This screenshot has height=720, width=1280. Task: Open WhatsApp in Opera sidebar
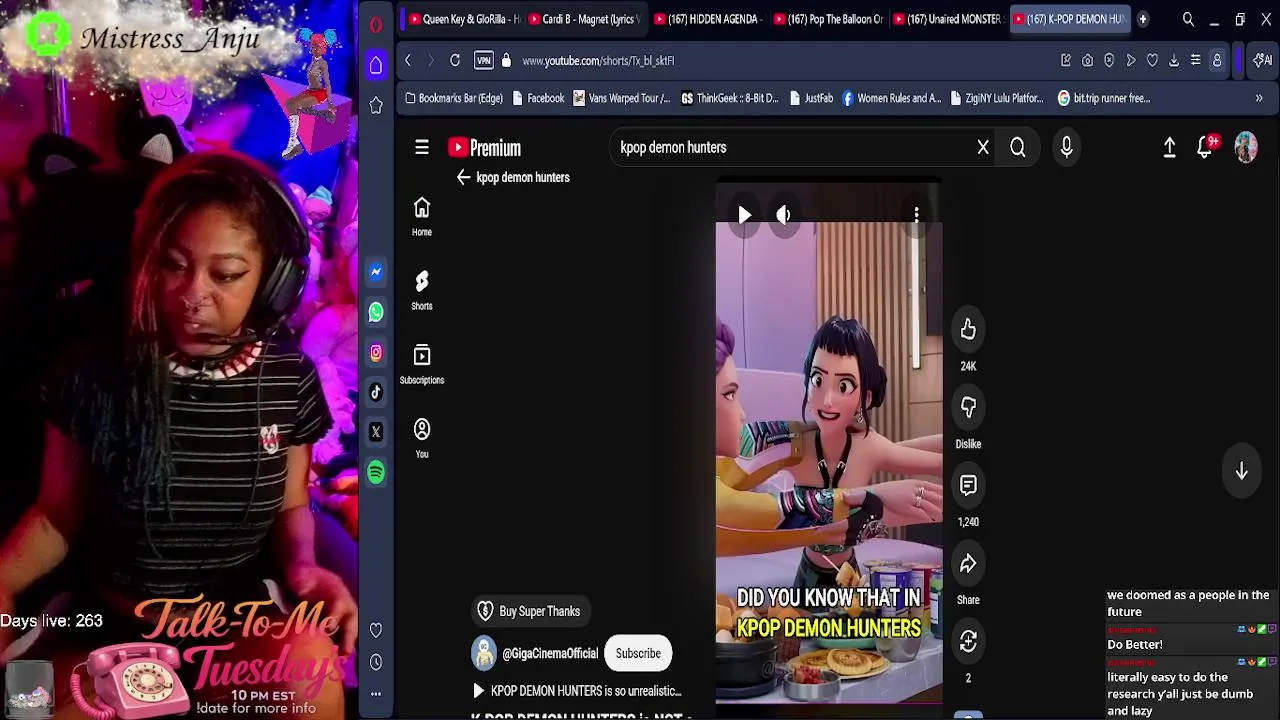[376, 312]
